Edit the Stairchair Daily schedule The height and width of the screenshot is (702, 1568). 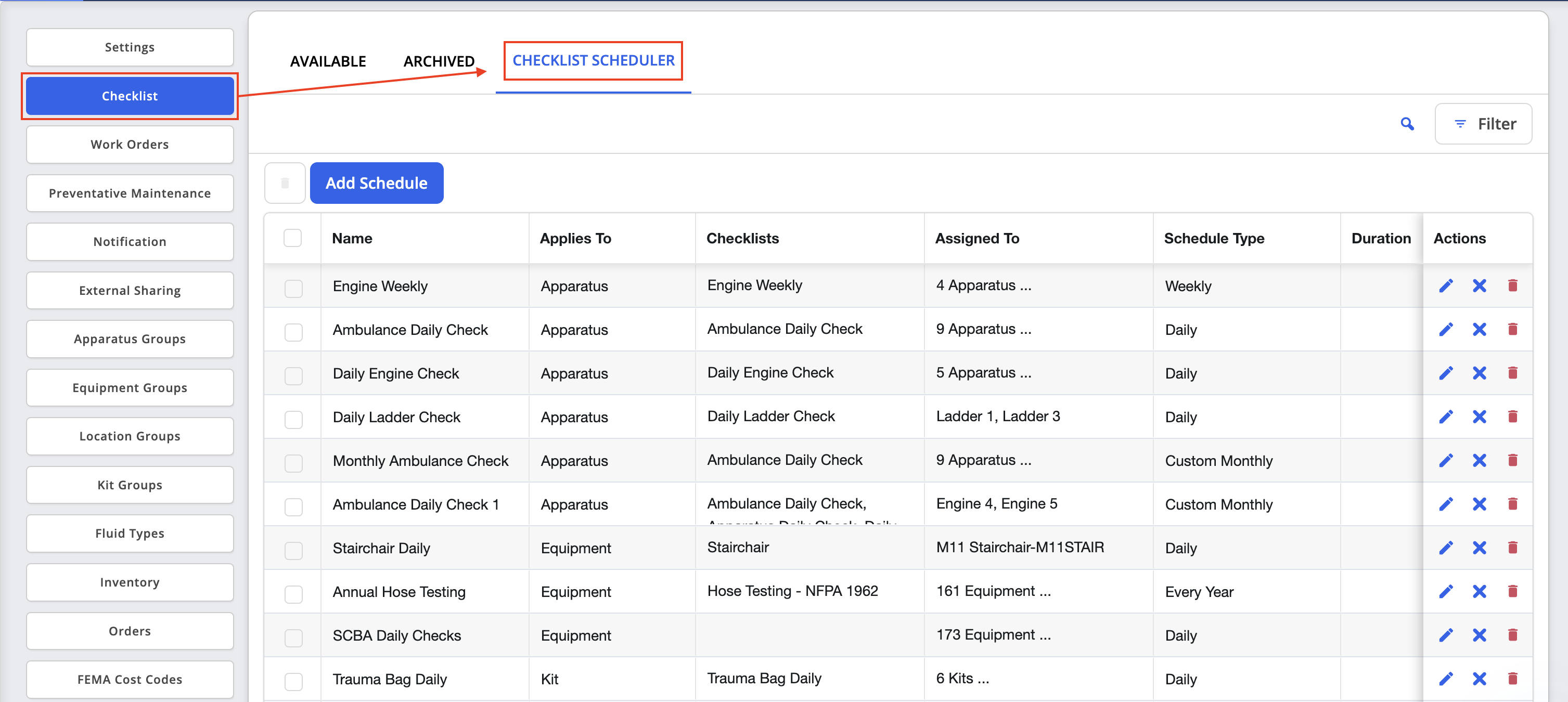tap(1446, 549)
